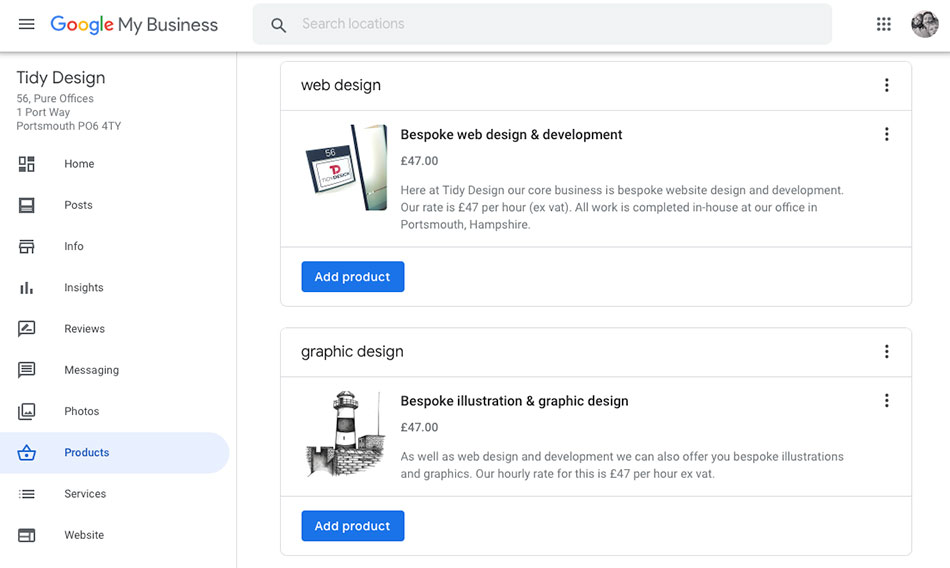Open the office sign product thumbnail
950x568 pixels.
(x=346, y=167)
